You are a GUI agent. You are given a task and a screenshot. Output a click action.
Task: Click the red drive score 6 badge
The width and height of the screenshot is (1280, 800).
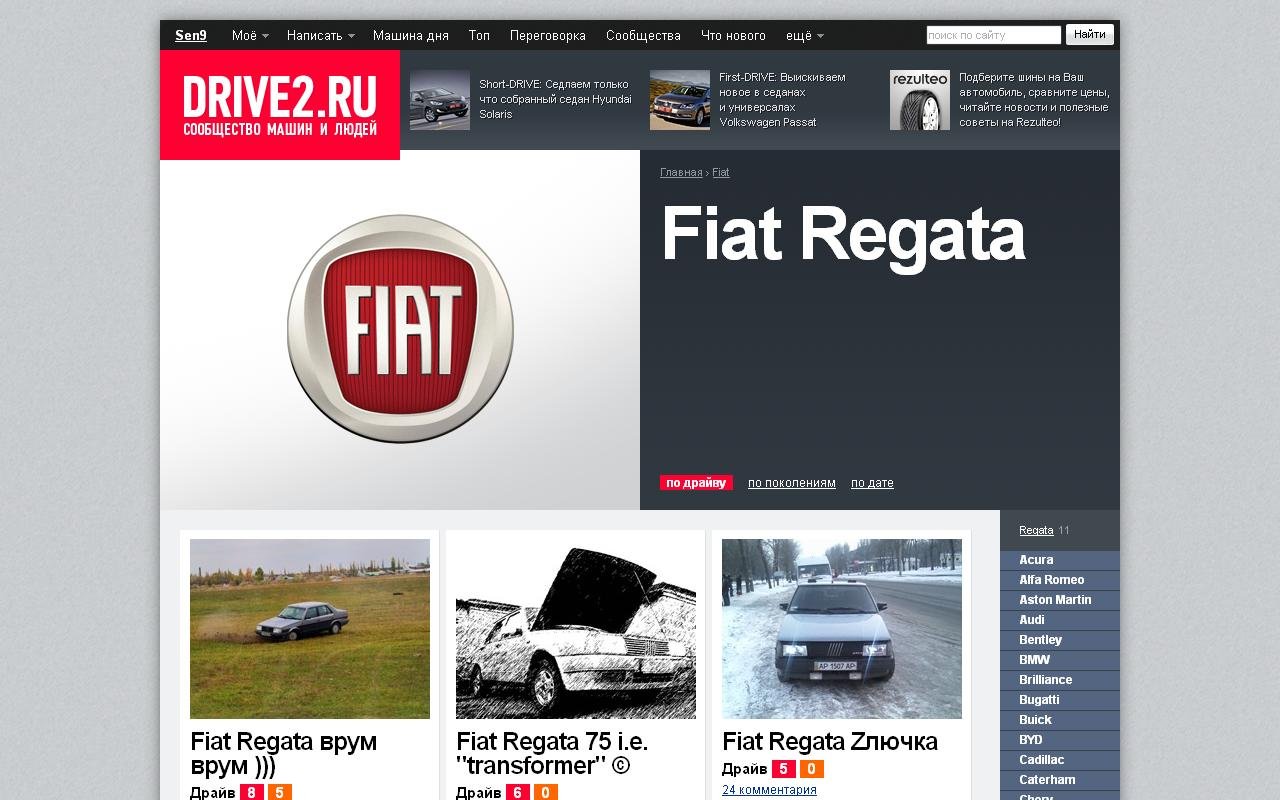(x=518, y=793)
